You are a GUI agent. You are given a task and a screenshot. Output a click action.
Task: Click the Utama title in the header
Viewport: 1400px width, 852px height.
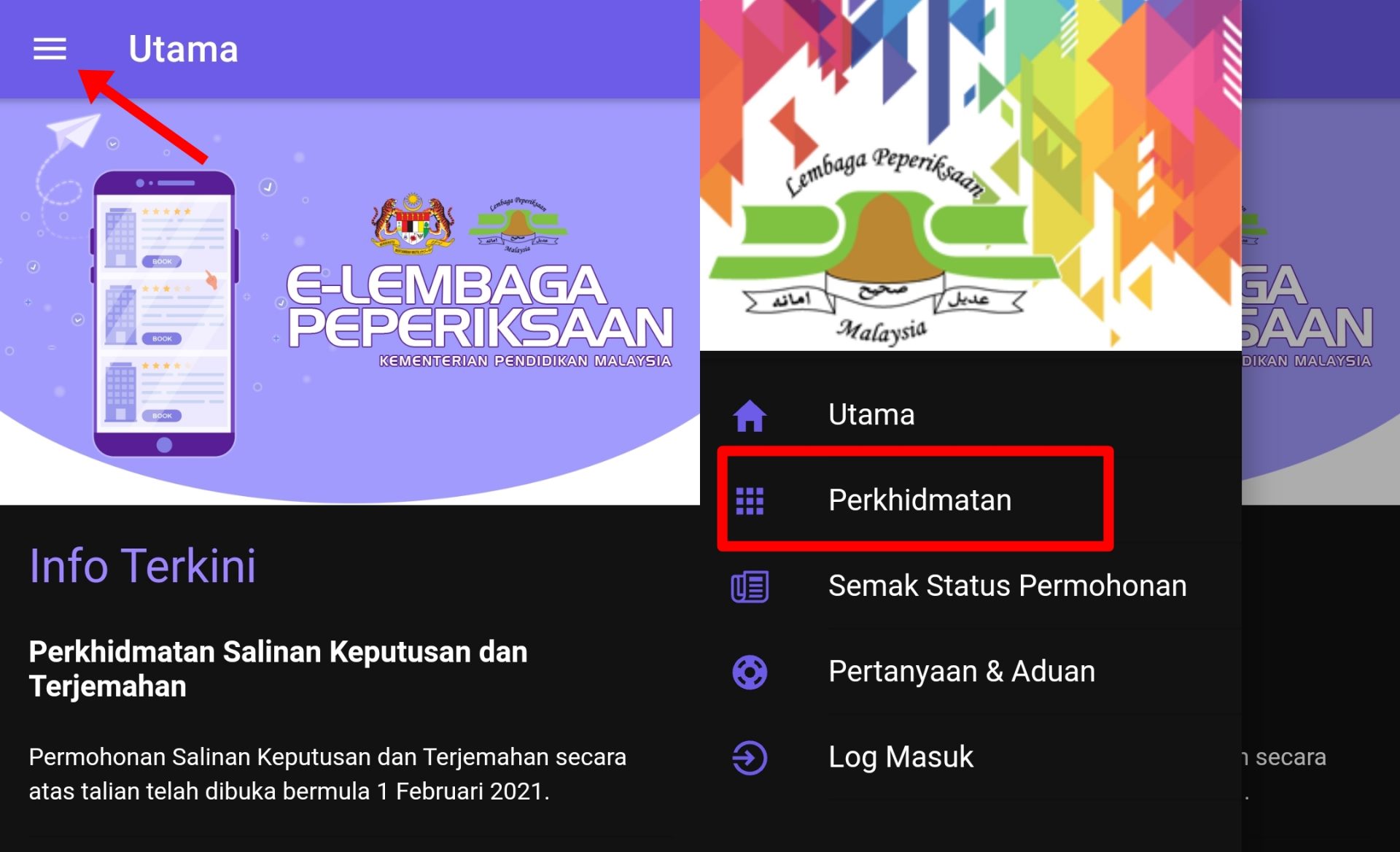coord(183,49)
